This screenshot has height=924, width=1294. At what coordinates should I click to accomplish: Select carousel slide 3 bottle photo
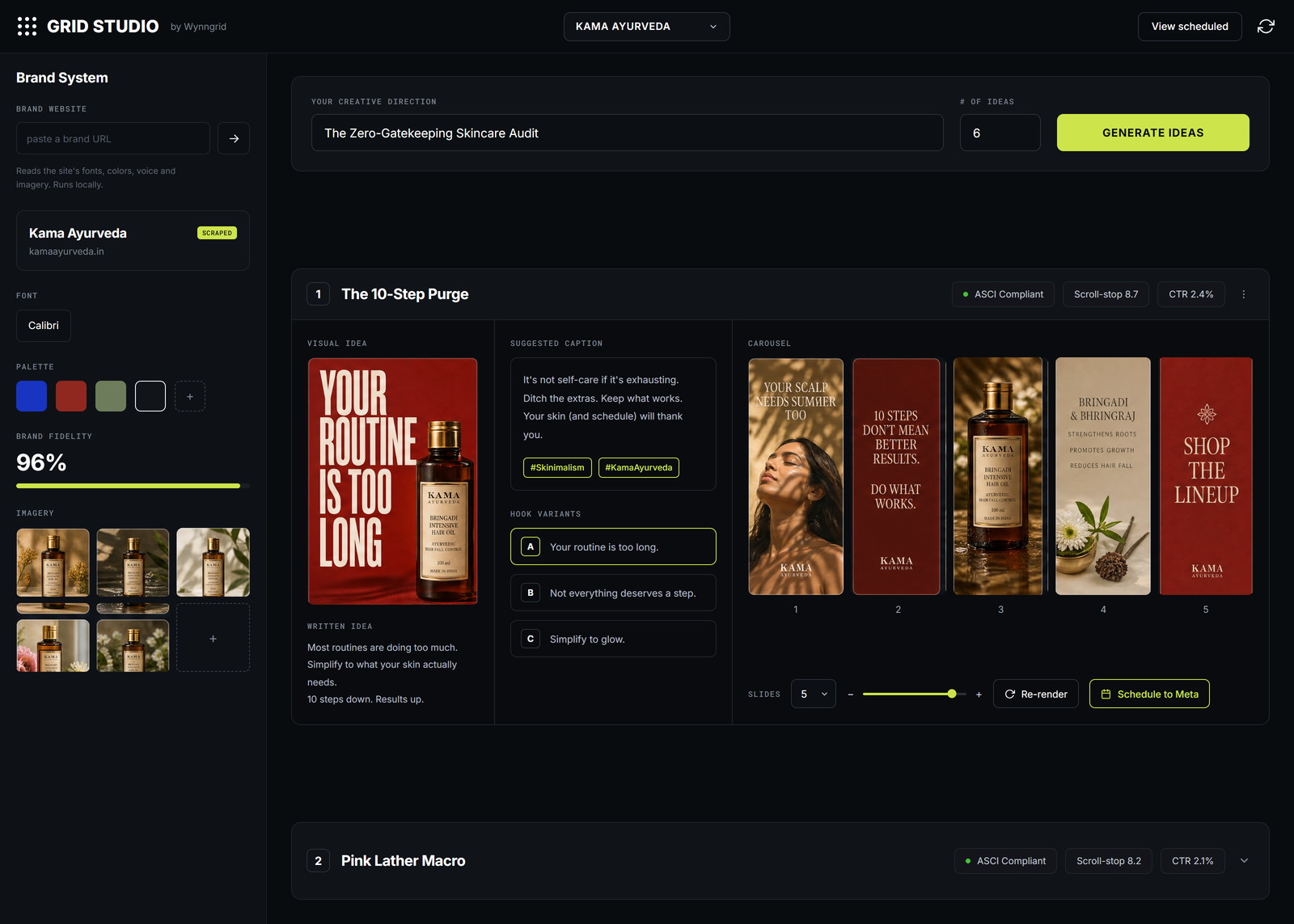(x=998, y=476)
